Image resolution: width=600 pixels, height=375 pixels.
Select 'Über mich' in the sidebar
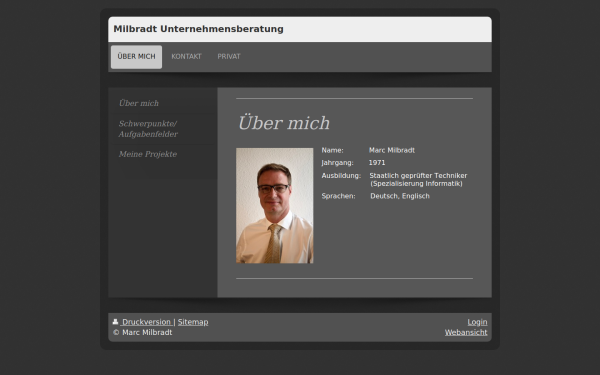point(139,103)
